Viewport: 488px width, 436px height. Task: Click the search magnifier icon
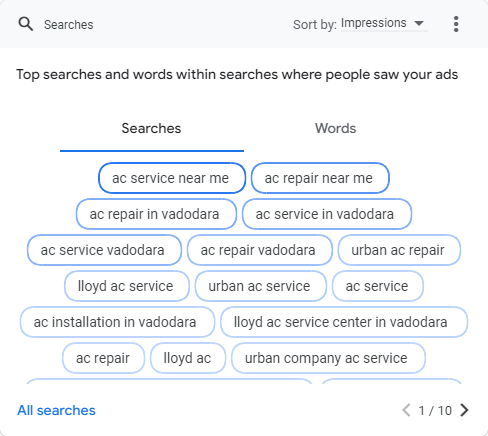pyautogui.click(x=26, y=24)
